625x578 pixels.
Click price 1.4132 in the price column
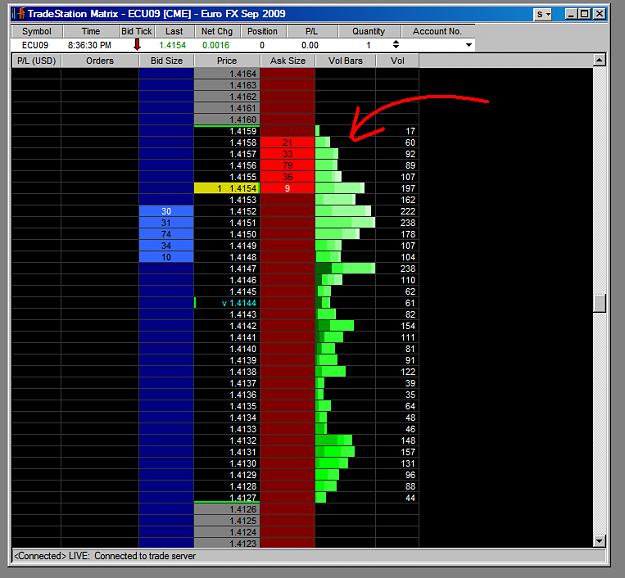227,440
